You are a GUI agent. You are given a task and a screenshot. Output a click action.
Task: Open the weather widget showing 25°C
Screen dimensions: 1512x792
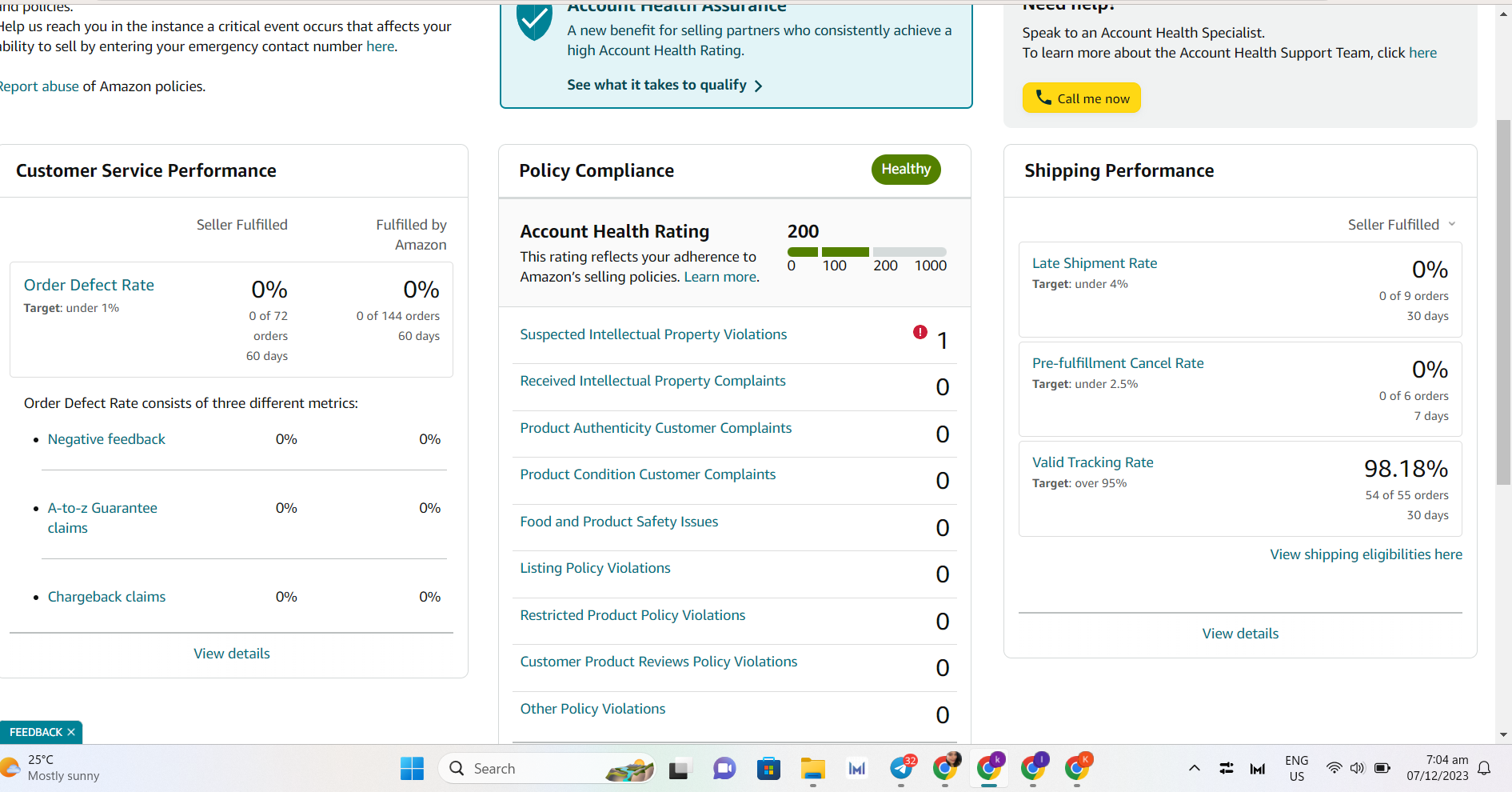pos(51,768)
